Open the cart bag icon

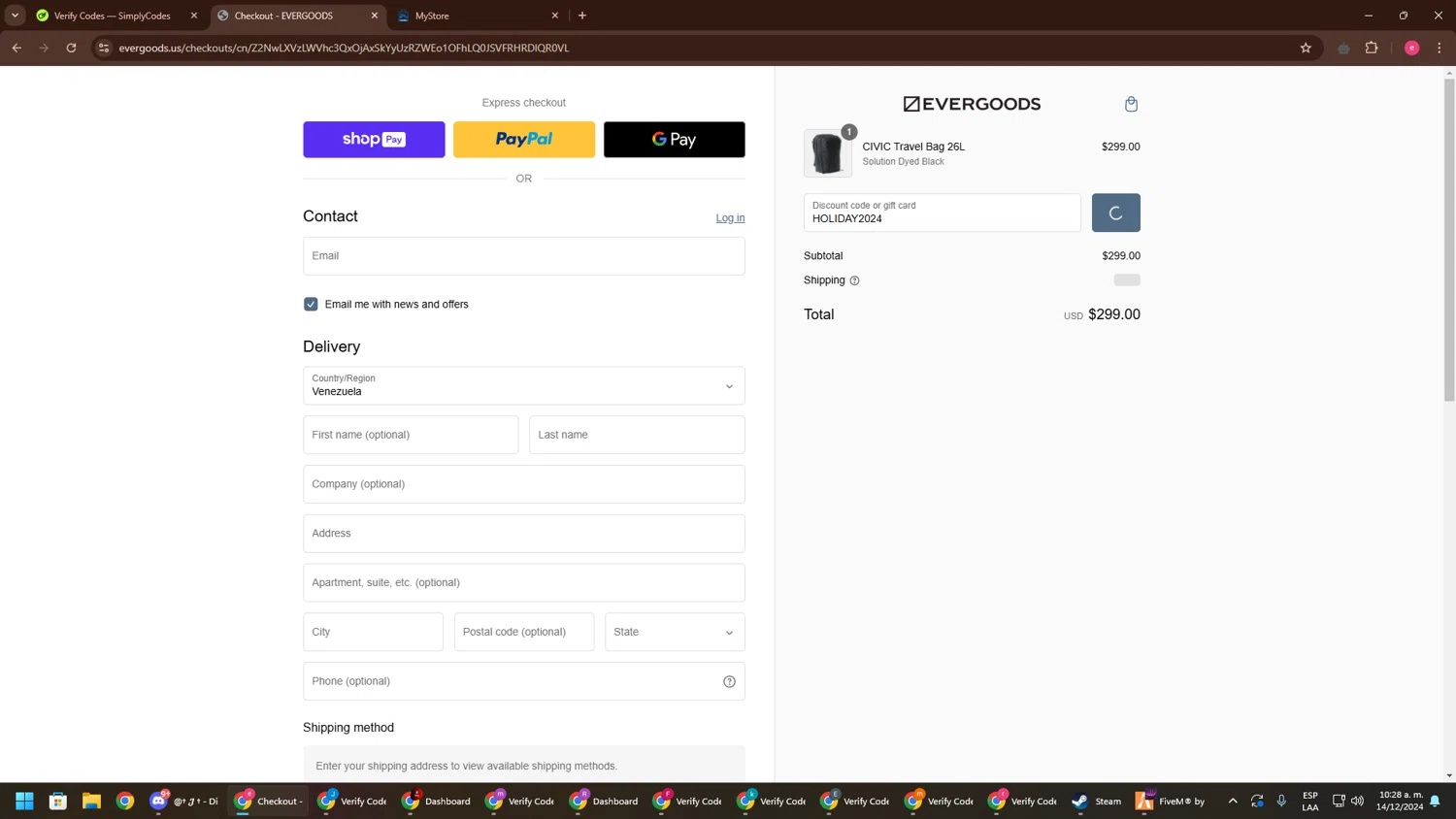coord(1131,104)
